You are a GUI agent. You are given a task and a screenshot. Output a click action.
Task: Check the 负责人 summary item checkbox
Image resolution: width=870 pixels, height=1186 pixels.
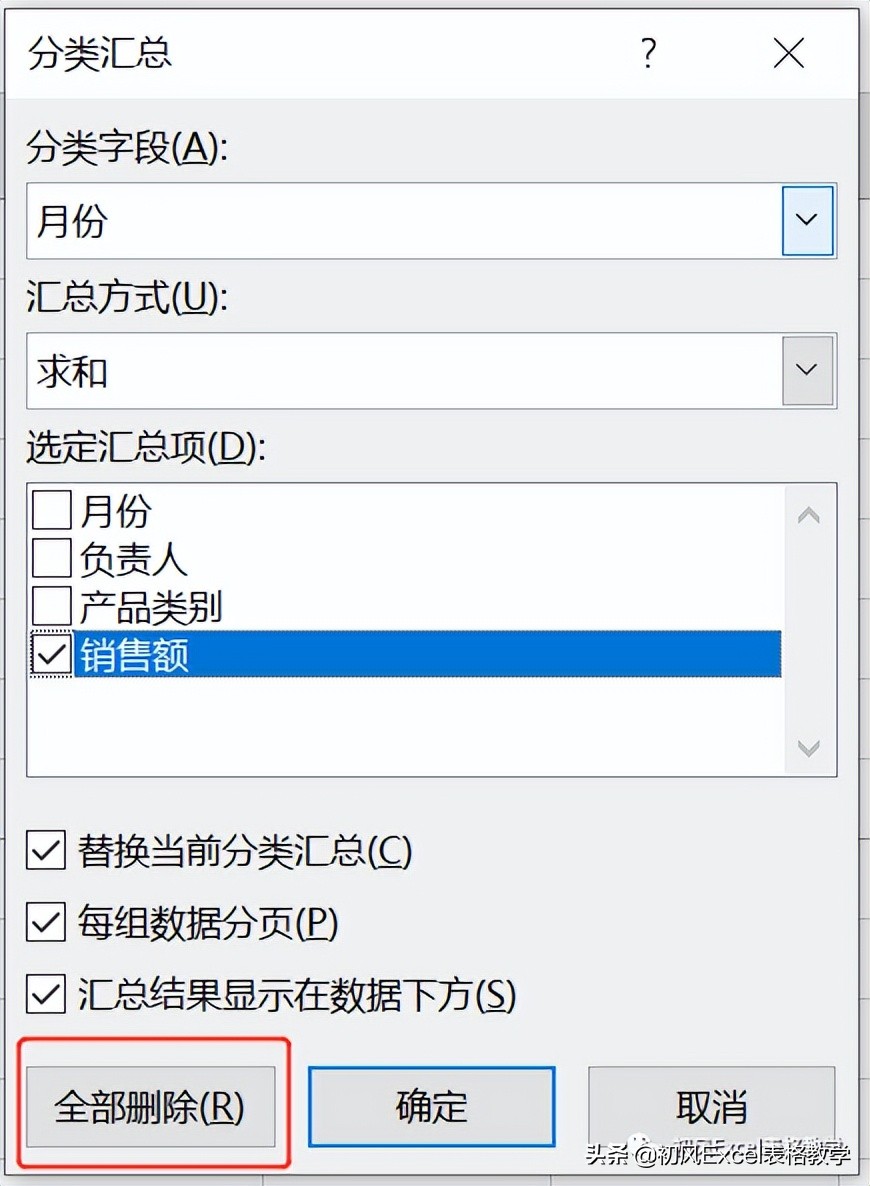[52, 559]
